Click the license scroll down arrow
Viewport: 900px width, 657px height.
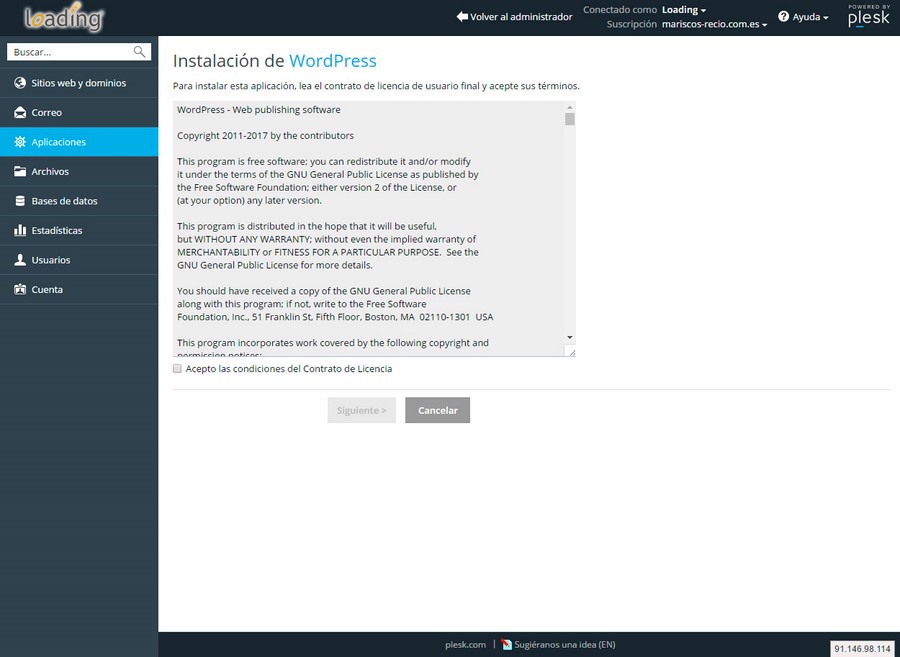(569, 337)
